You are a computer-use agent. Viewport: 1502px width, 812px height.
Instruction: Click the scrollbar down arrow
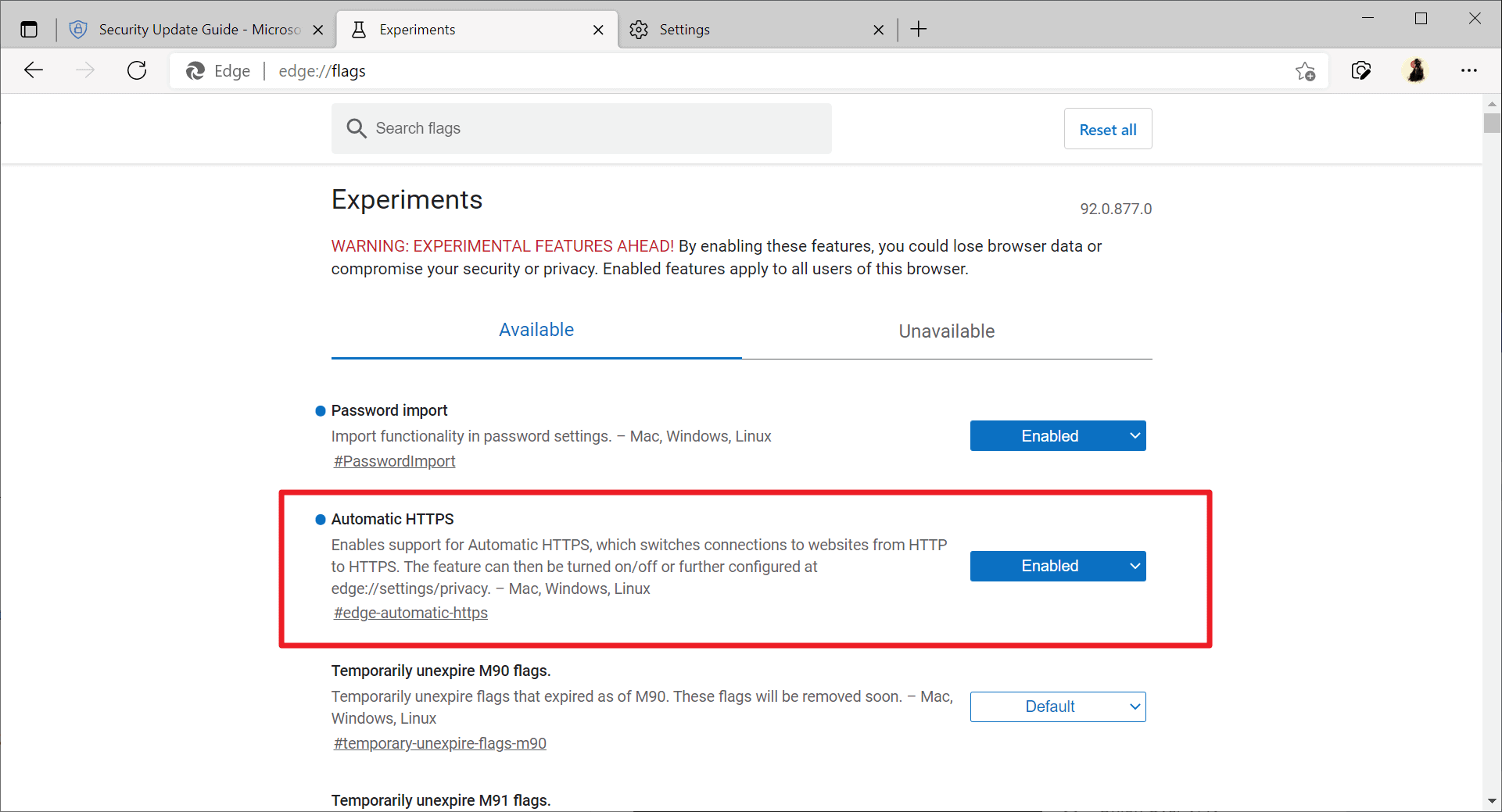pos(1492,801)
